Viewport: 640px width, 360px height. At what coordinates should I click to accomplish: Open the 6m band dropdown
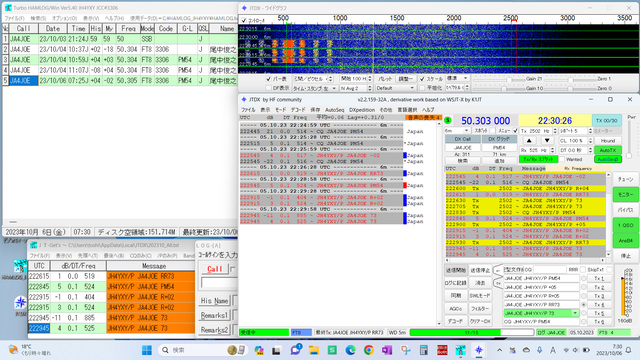[457, 131]
